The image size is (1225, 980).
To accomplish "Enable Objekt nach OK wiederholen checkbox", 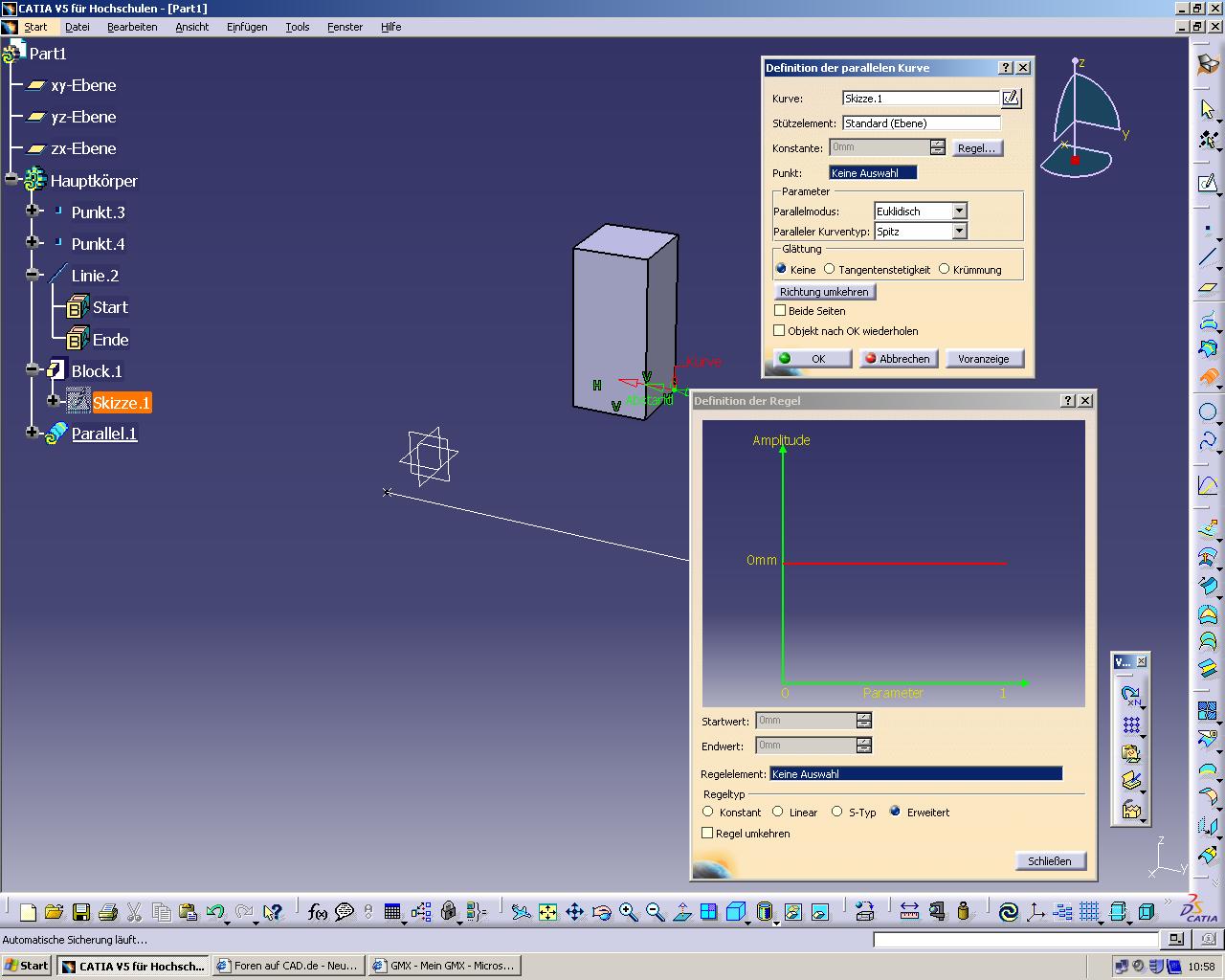I will point(780,330).
